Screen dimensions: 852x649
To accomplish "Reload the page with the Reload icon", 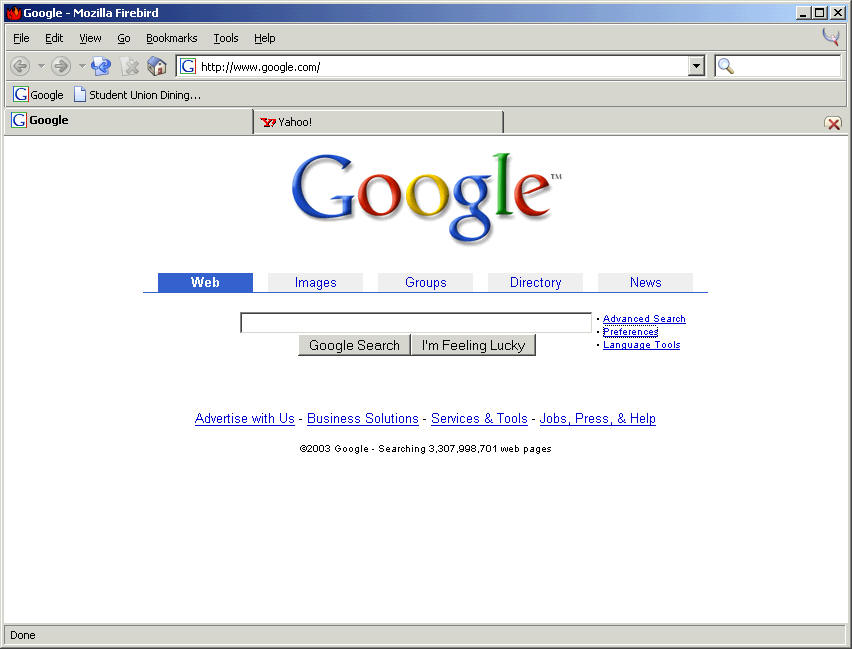I will pos(101,66).
